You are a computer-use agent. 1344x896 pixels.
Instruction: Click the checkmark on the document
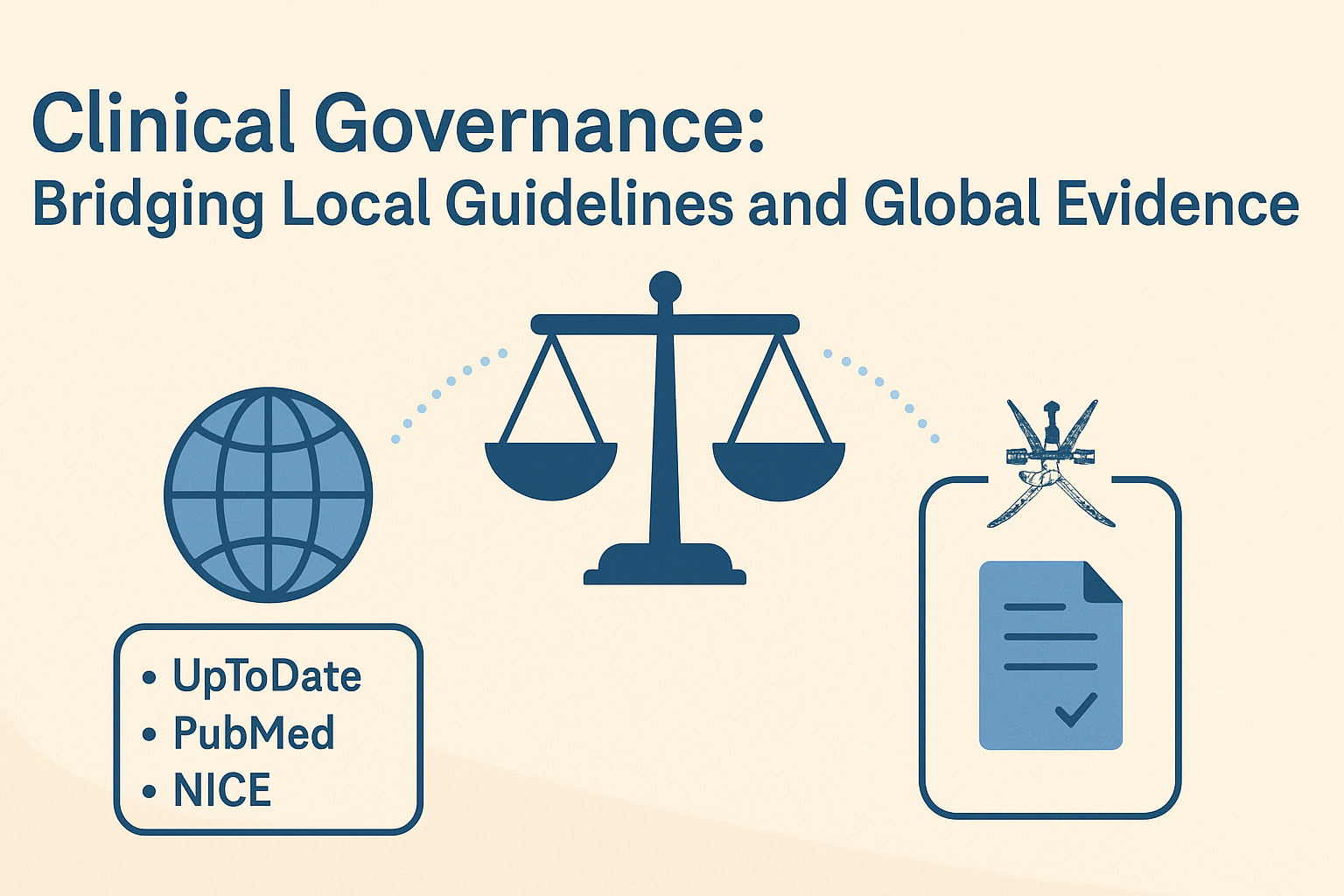(1075, 709)
